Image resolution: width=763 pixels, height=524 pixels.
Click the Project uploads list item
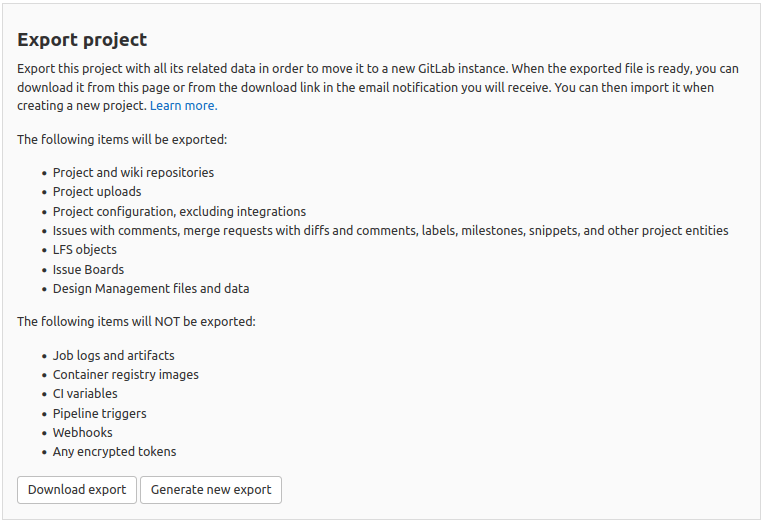pyautogui.click(x=97, y=192)
